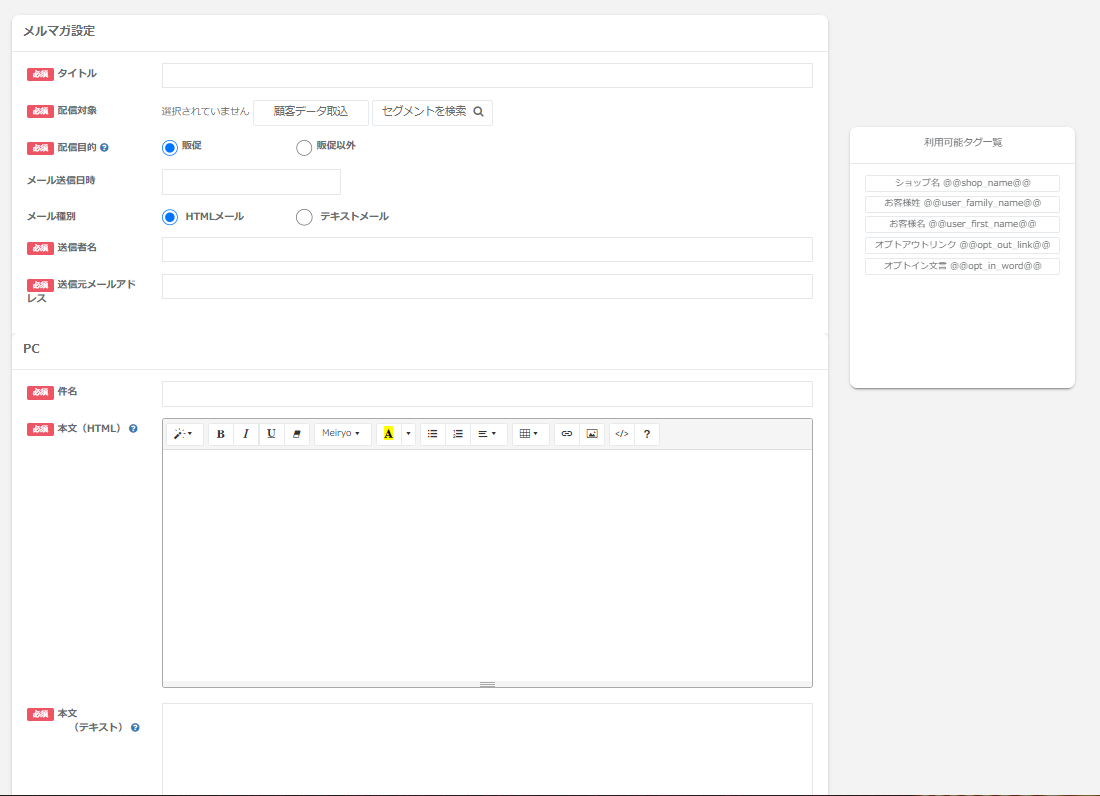Open the table insert dropdown
1100x796 pixels.
pyautogui.click(x=530, y=434)
